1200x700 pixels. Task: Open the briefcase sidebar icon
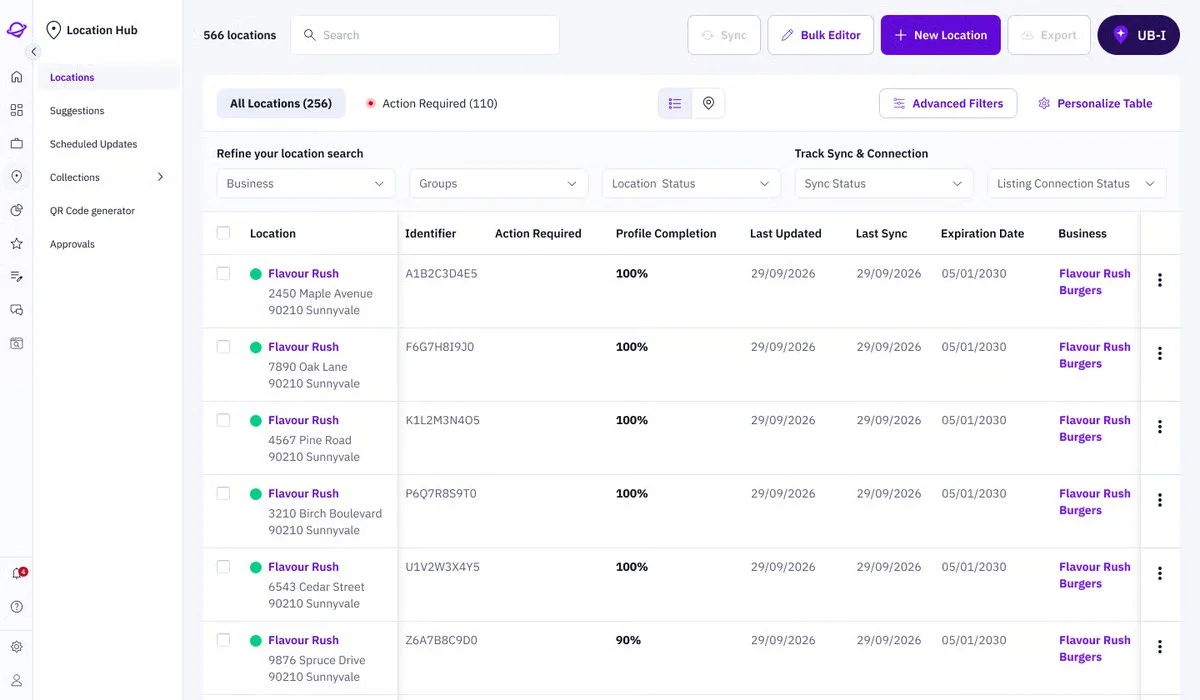(16, 144)
